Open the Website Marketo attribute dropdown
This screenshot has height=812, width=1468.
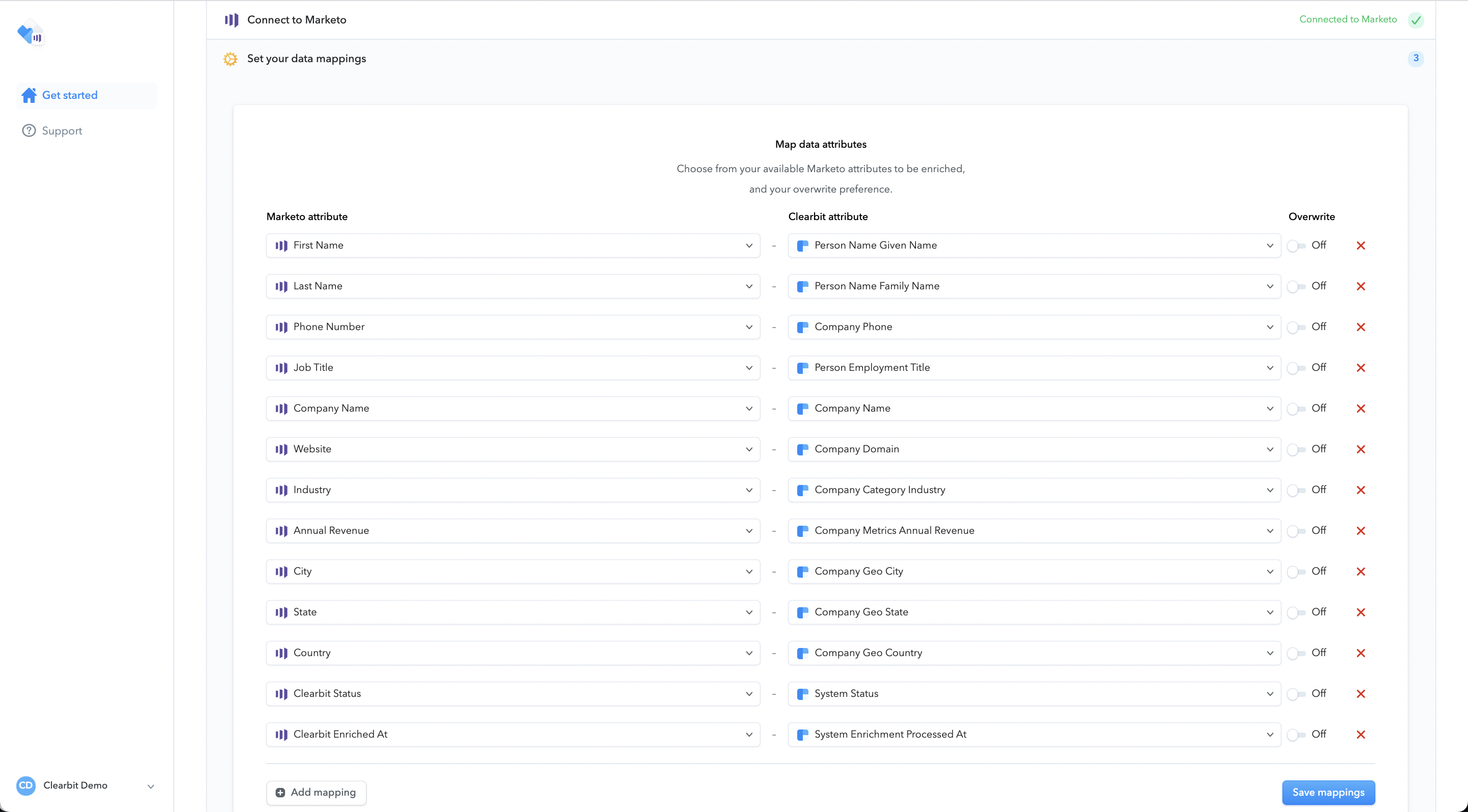tap(513, 449)
